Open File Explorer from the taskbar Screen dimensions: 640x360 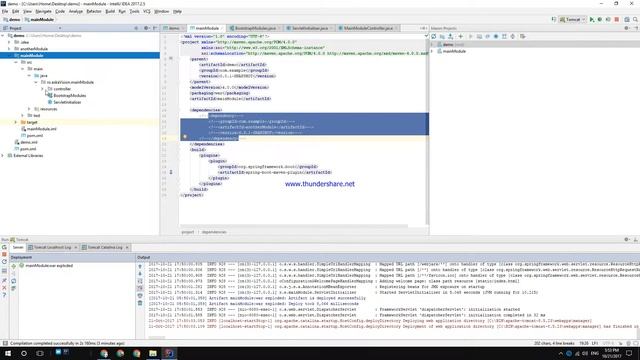pos(153,353)
